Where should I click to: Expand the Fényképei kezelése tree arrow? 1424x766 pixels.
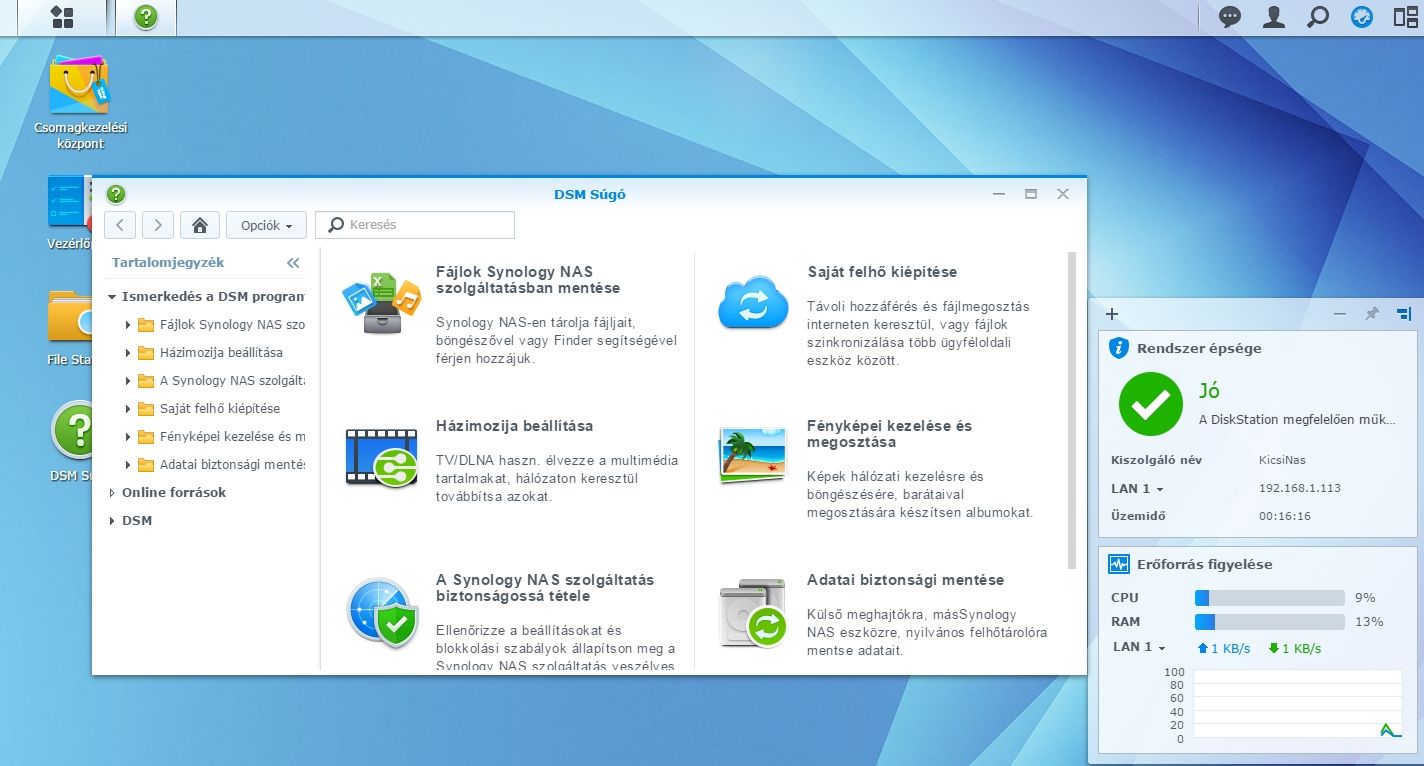click(128, 437)
